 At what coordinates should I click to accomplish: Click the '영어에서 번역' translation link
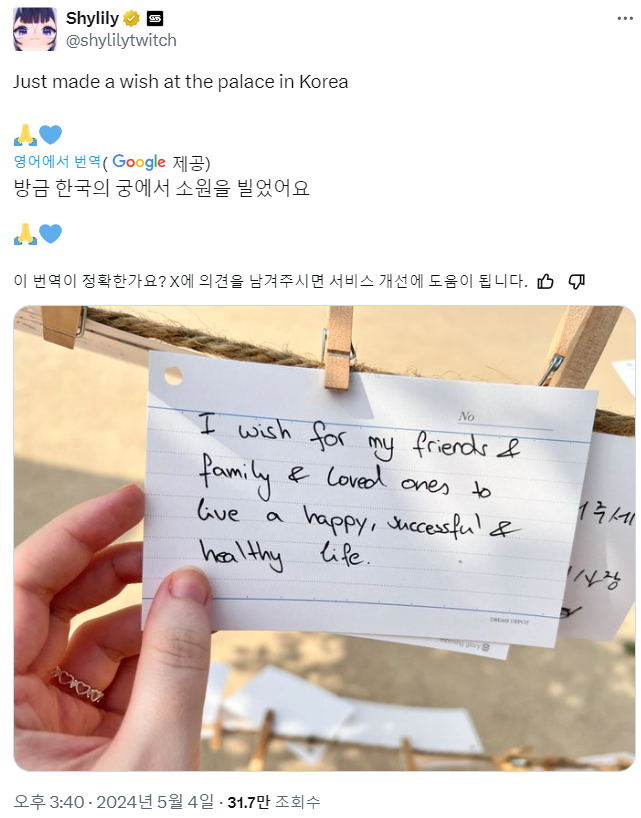coord(57,161)
